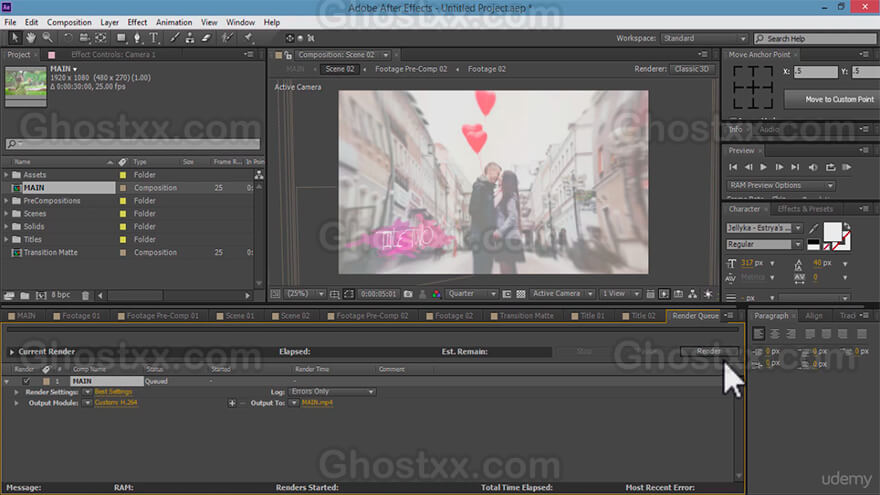Toggle pixel aspect ratio correction in viewer

(650, 294)
